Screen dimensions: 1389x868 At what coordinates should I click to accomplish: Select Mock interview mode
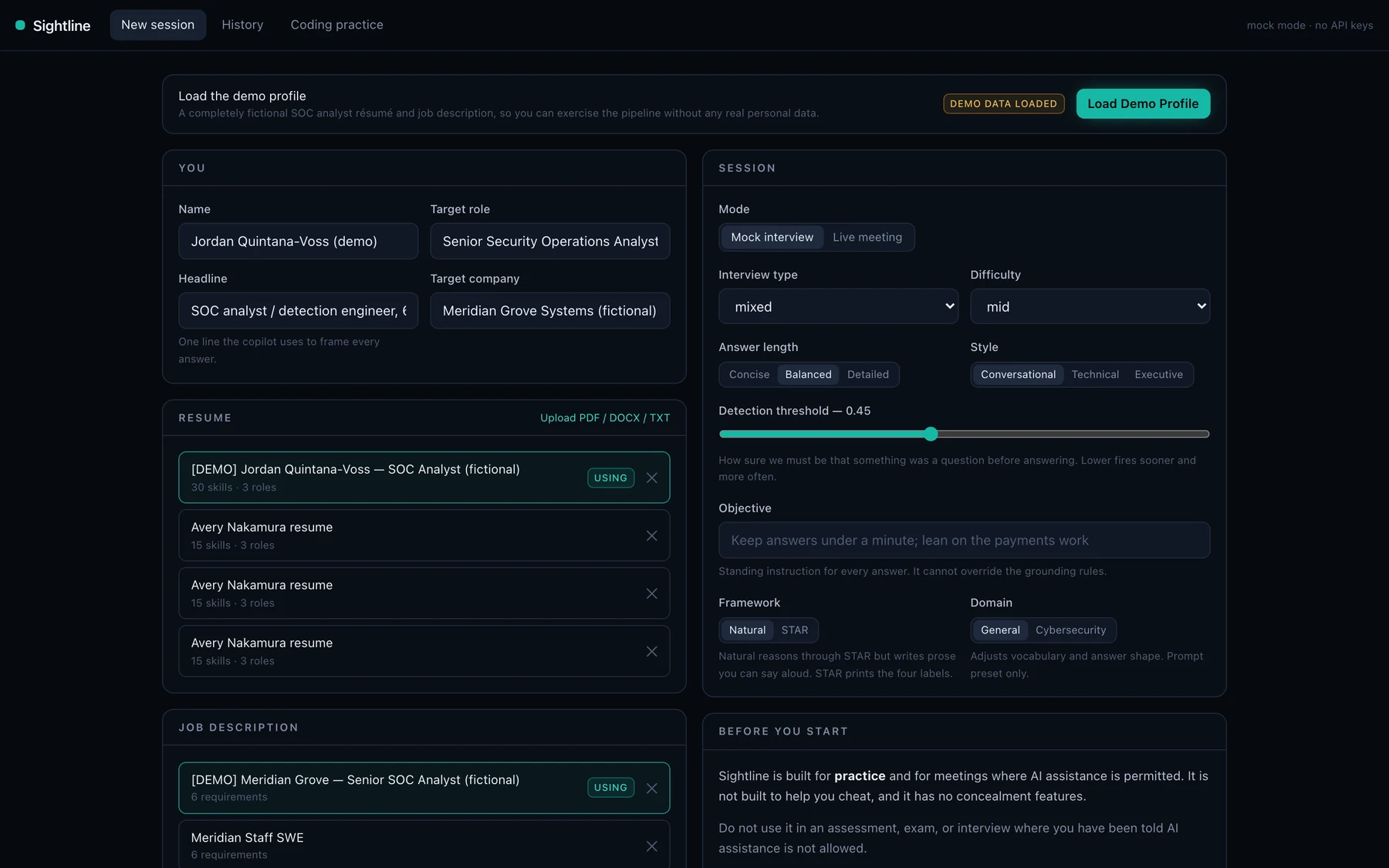click(772, 237)
